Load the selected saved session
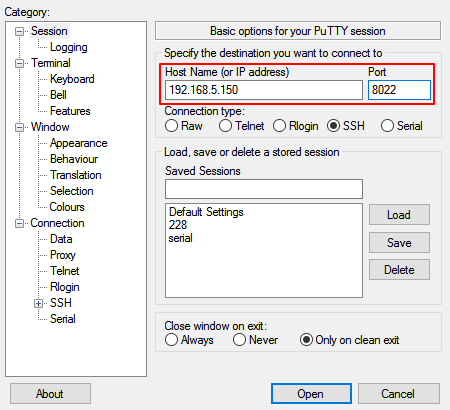450x410 pixels. click(399, 215)
